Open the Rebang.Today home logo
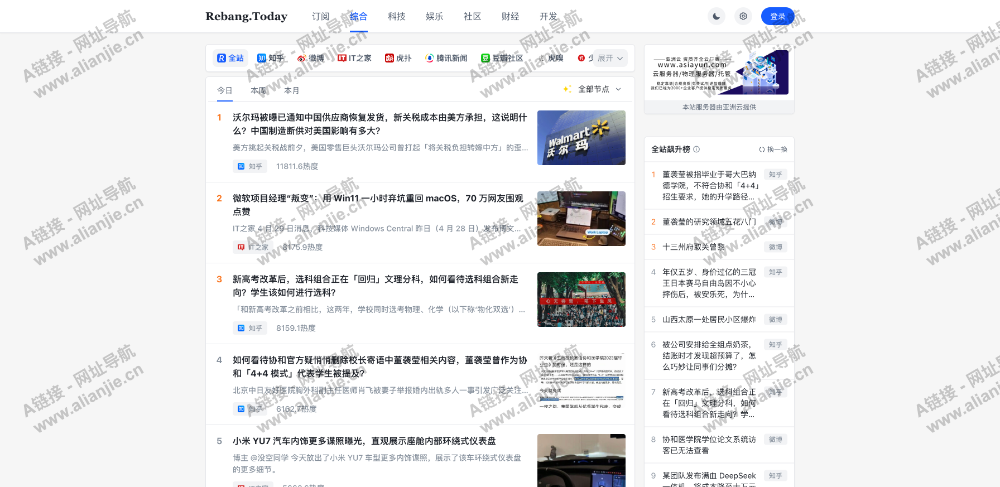The image size is (1000, 487). pyautogui.click(x=246, y=17)
